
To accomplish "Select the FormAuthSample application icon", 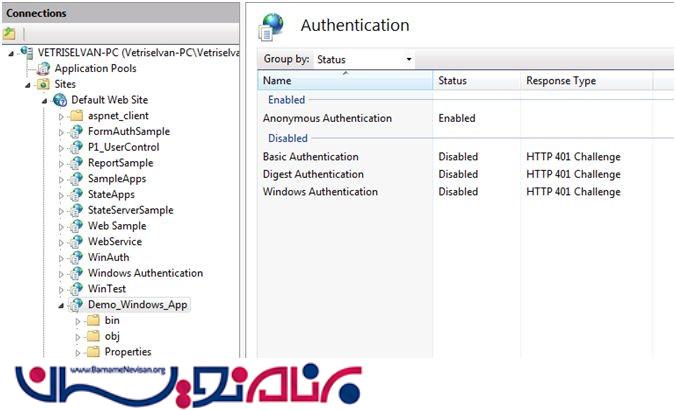I will [x=76, y=131].
